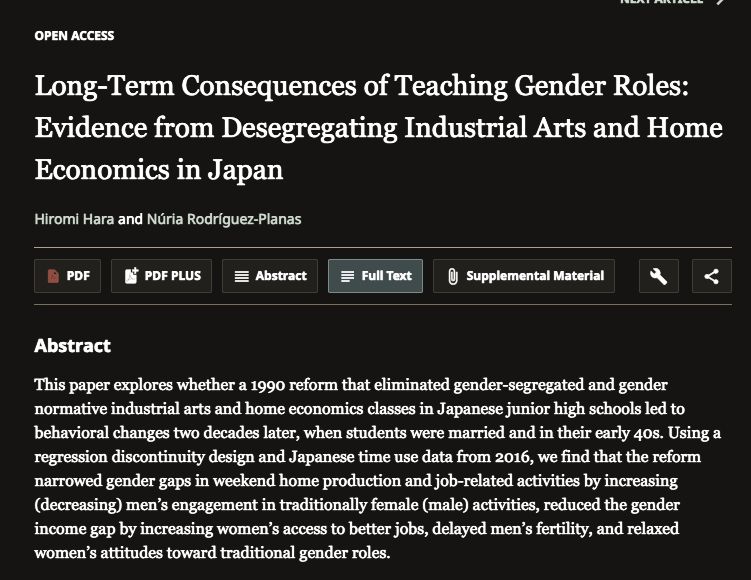This screenshot has height=580, width=751.
Task: Click the PDF PLUS document icon
Action: tap(131, 276)
